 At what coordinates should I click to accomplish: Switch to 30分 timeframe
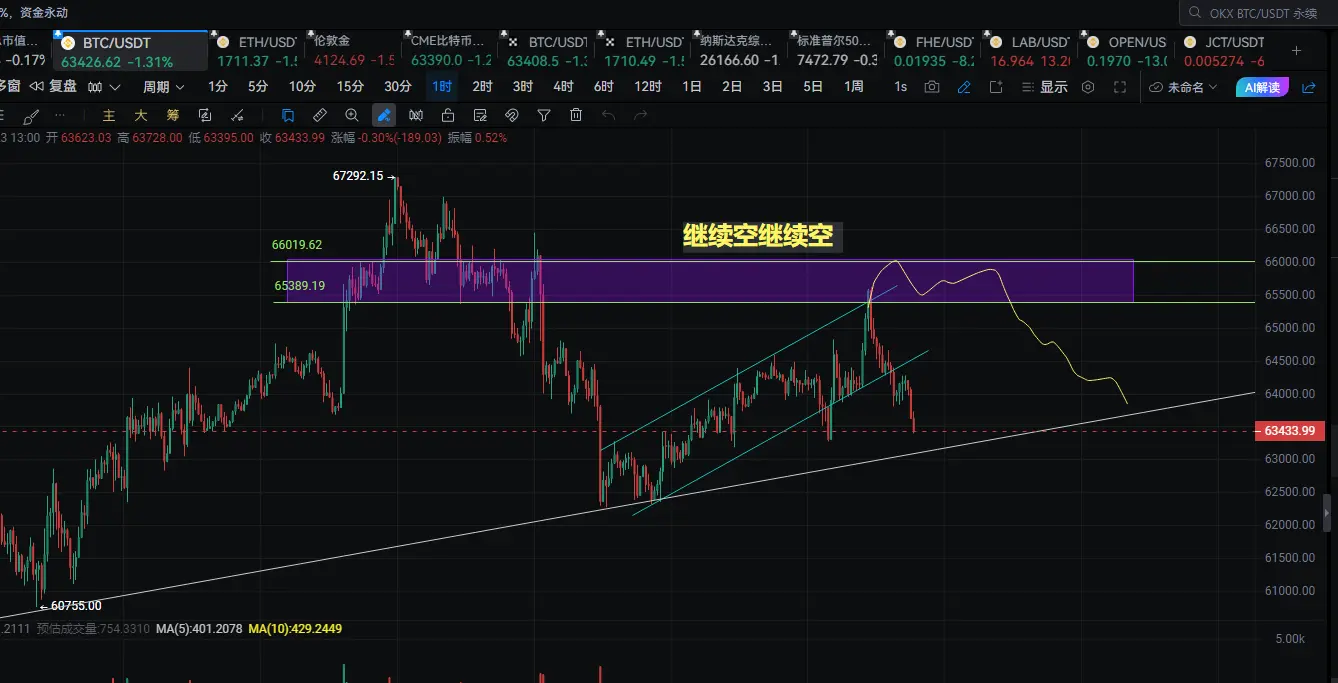point(398,87)
